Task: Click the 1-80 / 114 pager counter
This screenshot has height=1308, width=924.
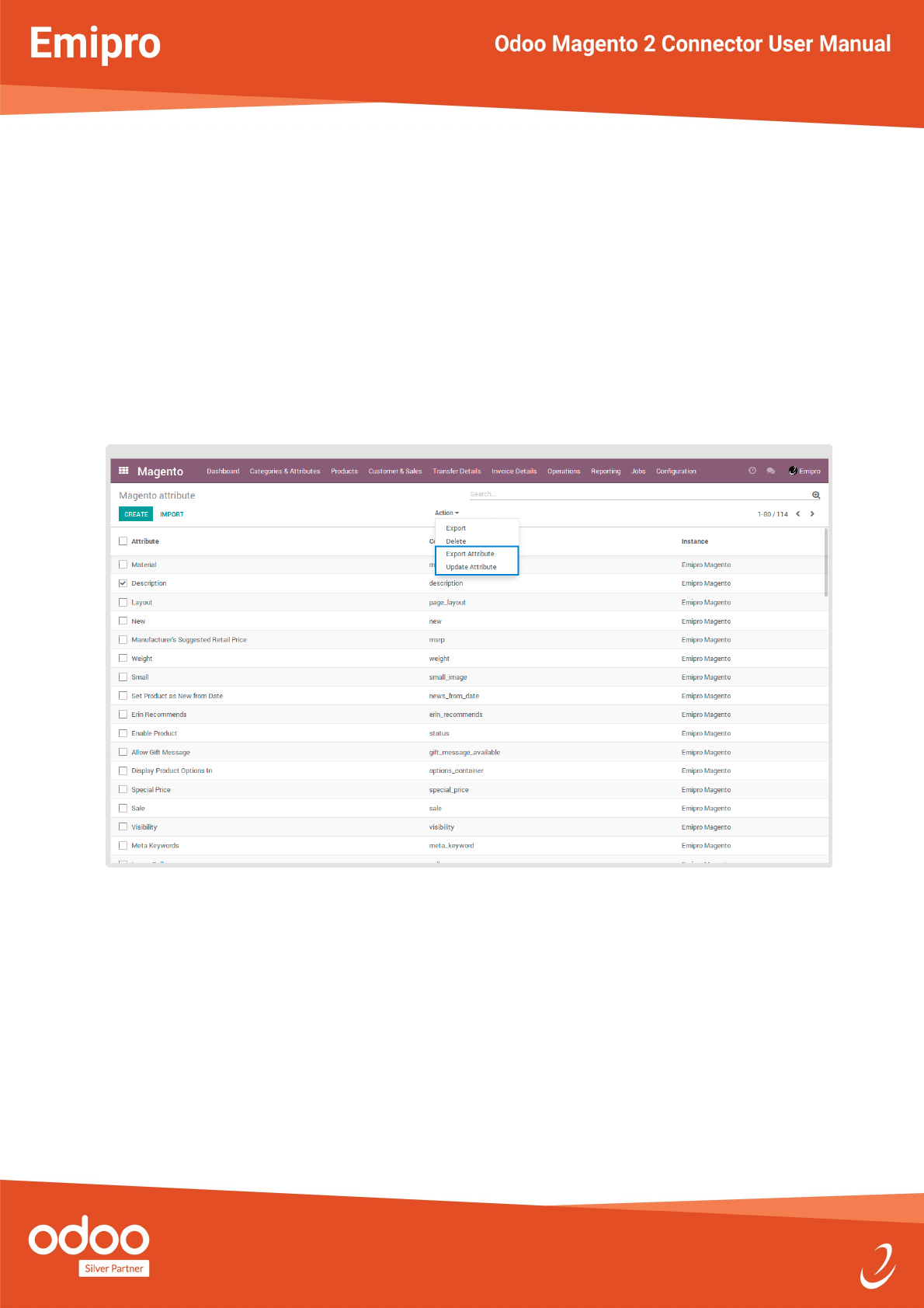Action: 773,514
